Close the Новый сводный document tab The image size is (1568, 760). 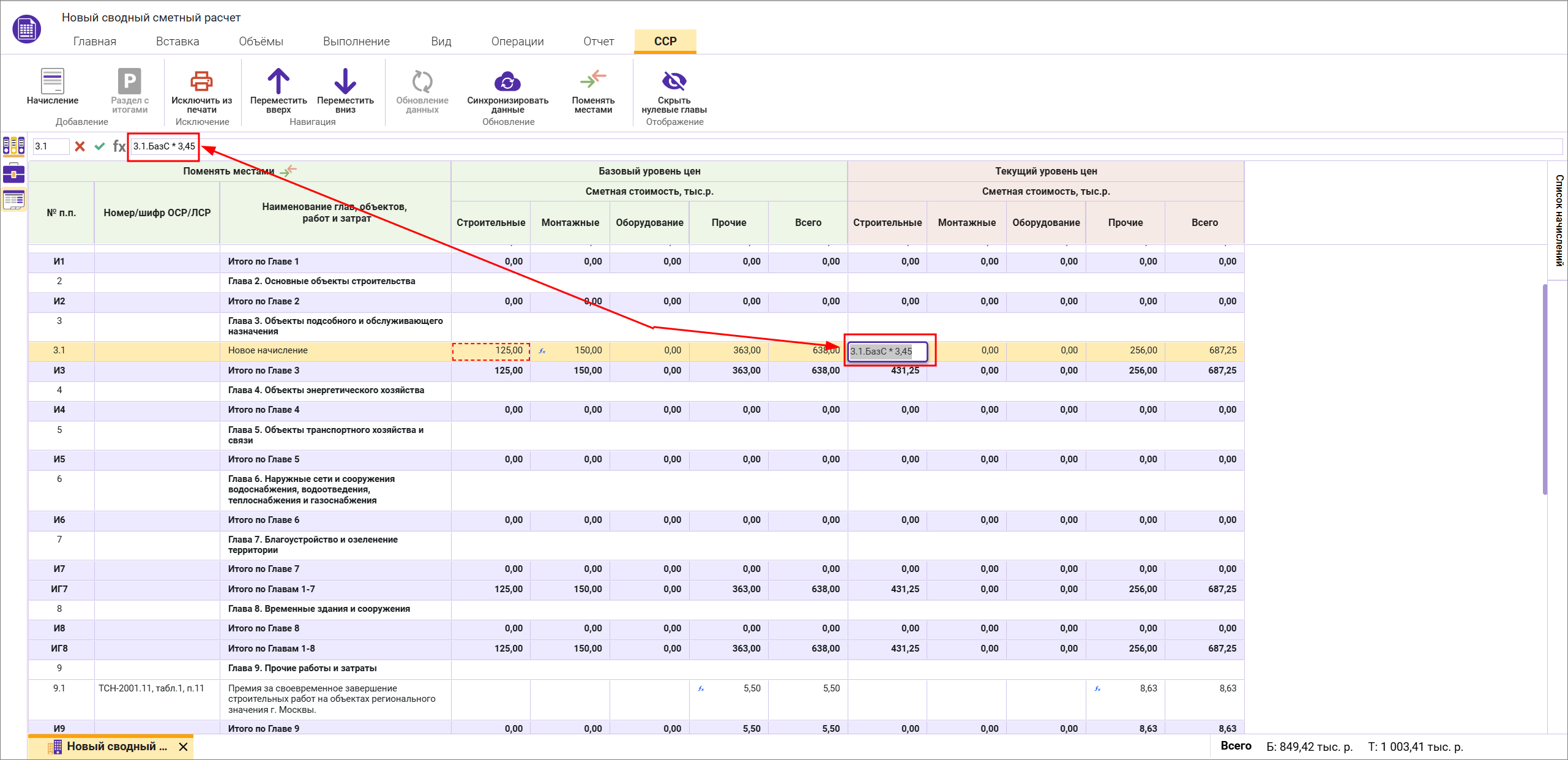183,747
